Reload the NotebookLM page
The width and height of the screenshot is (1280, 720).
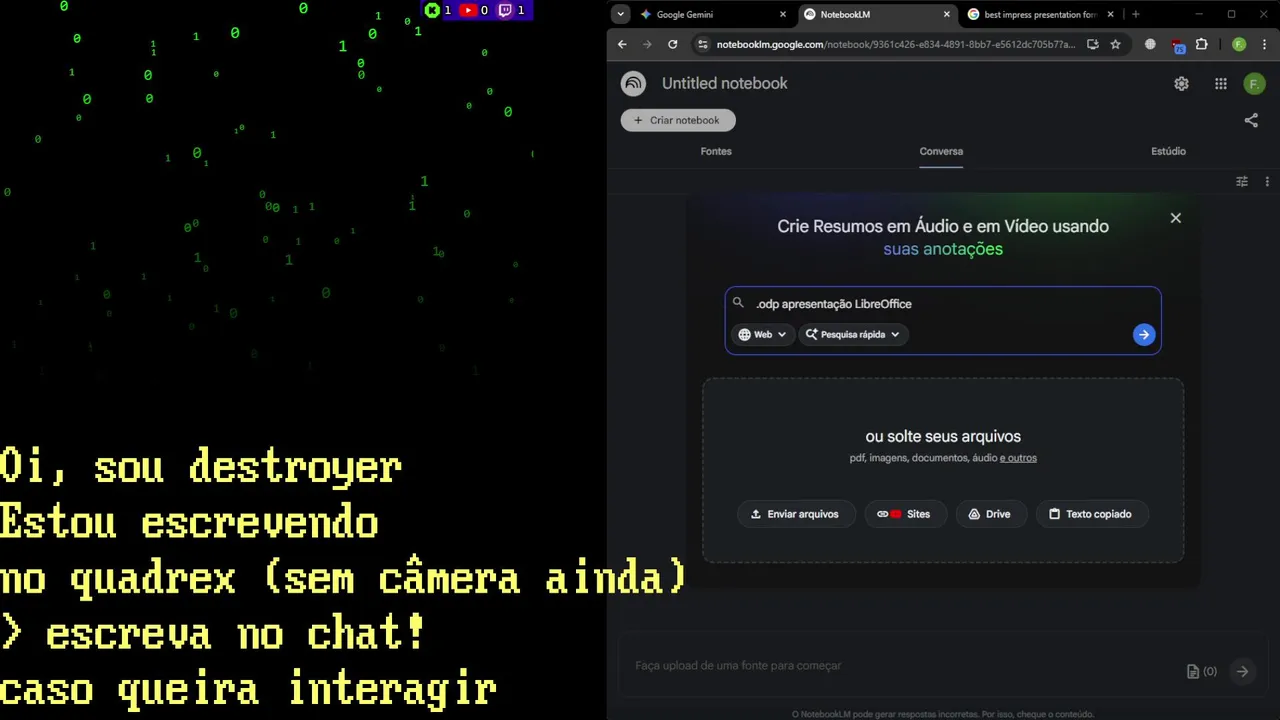click(x=672, y=44)
